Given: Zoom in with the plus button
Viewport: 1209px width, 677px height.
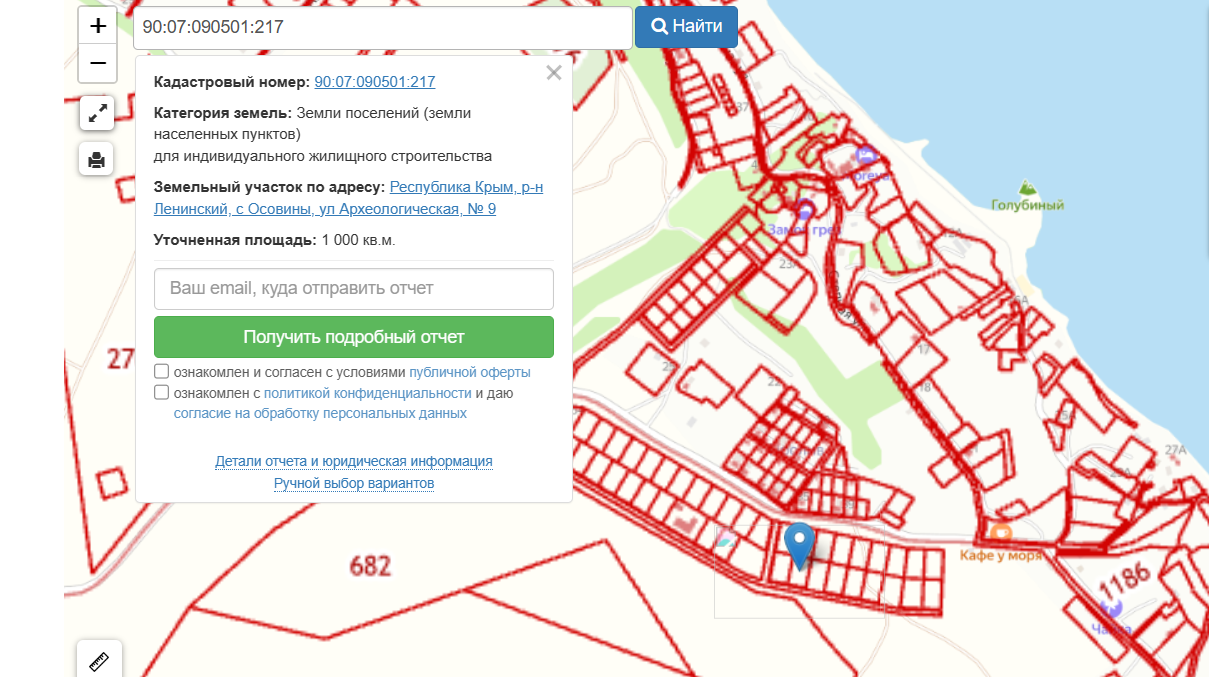Looking at the screenshot, I should (x=98, y=26).
